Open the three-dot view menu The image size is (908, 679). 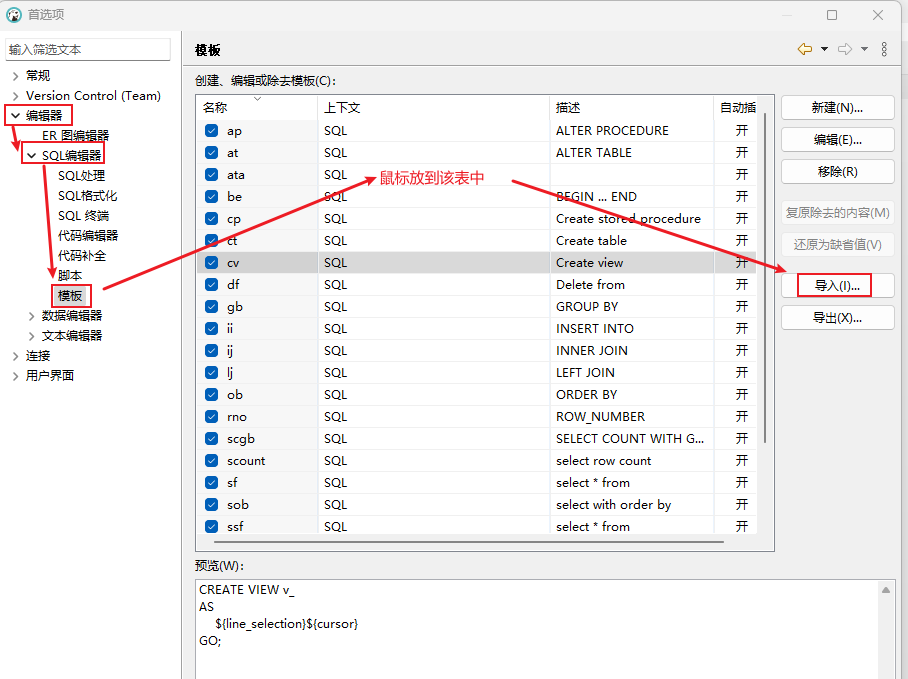click(x=884, y=49)
